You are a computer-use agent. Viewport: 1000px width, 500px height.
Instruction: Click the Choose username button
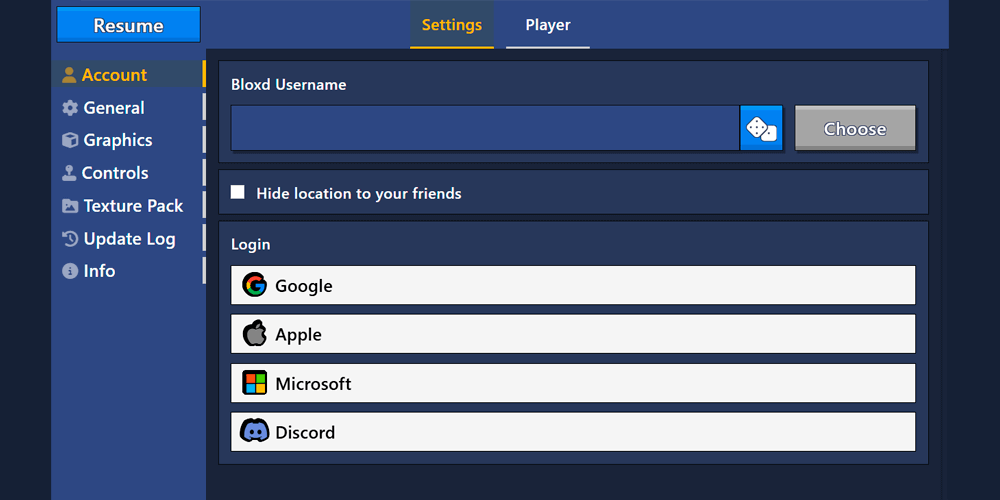[855, 129]
